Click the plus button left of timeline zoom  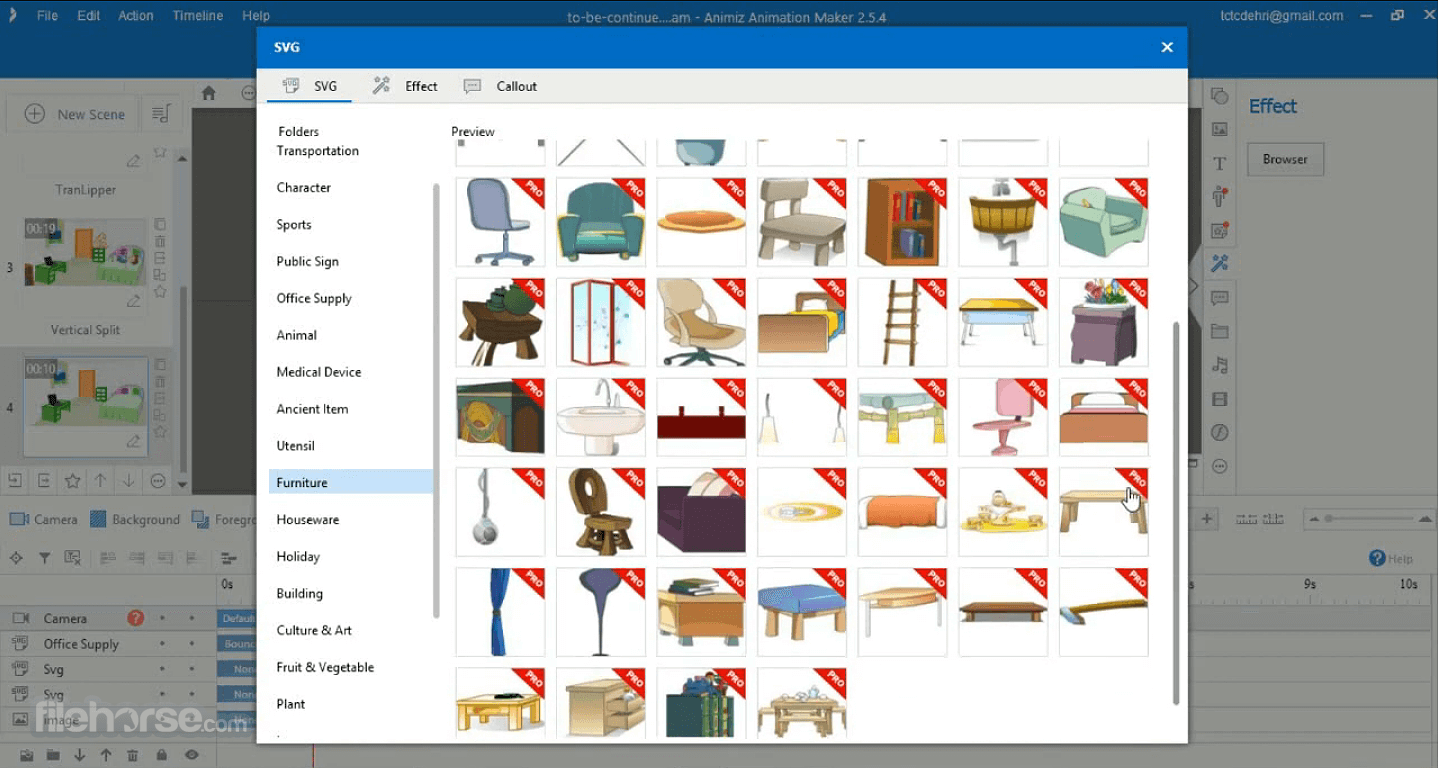click(1207, 519)
